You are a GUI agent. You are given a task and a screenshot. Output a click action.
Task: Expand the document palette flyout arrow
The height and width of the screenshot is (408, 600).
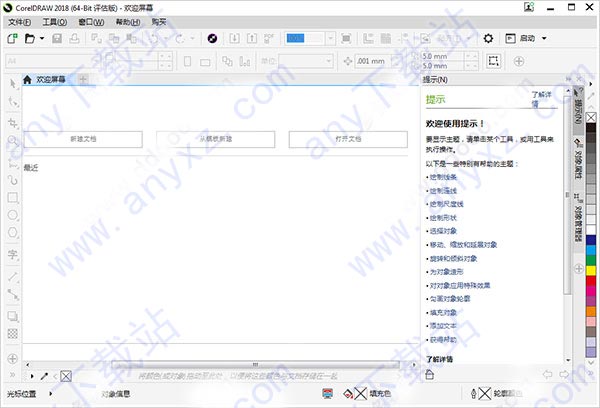(32, 376)
